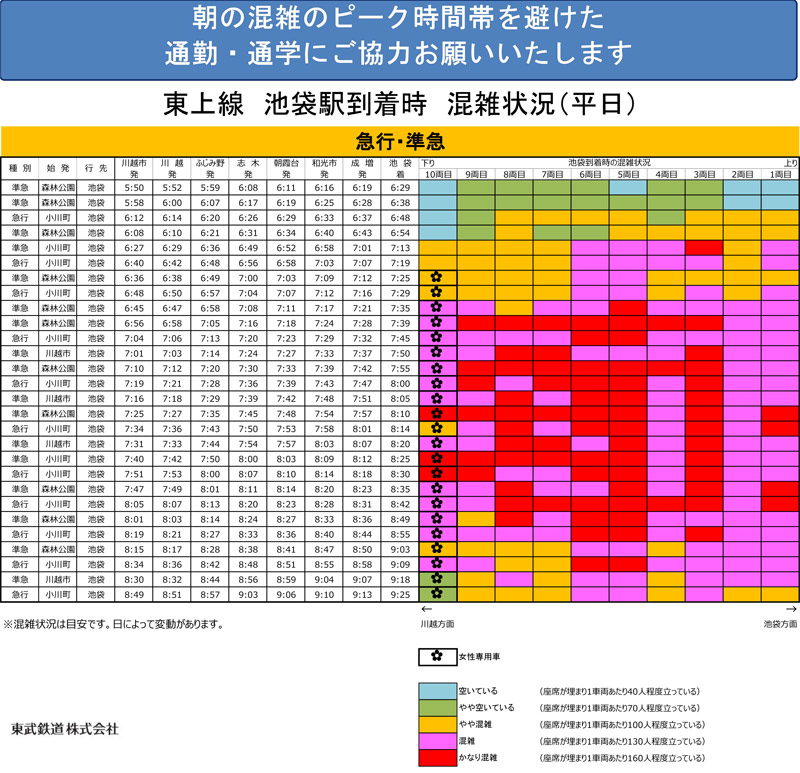The width and height of the screenshot is (800, 773).
Task: Click the women-only car icon in the 9:18 arrival row
Action: pos(436,578)
